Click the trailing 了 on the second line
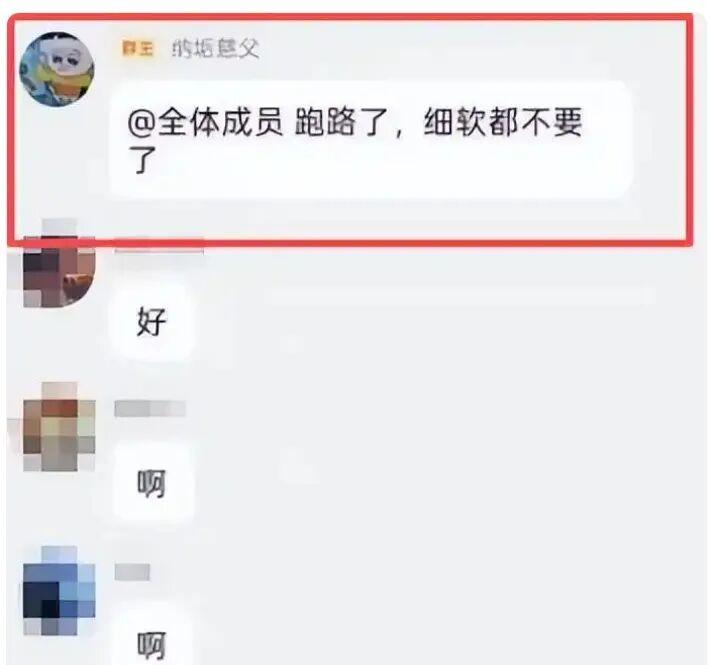Image resolution: width=710 pixels, height=665 pixels. pyautogui.click(x=143, y=160)
